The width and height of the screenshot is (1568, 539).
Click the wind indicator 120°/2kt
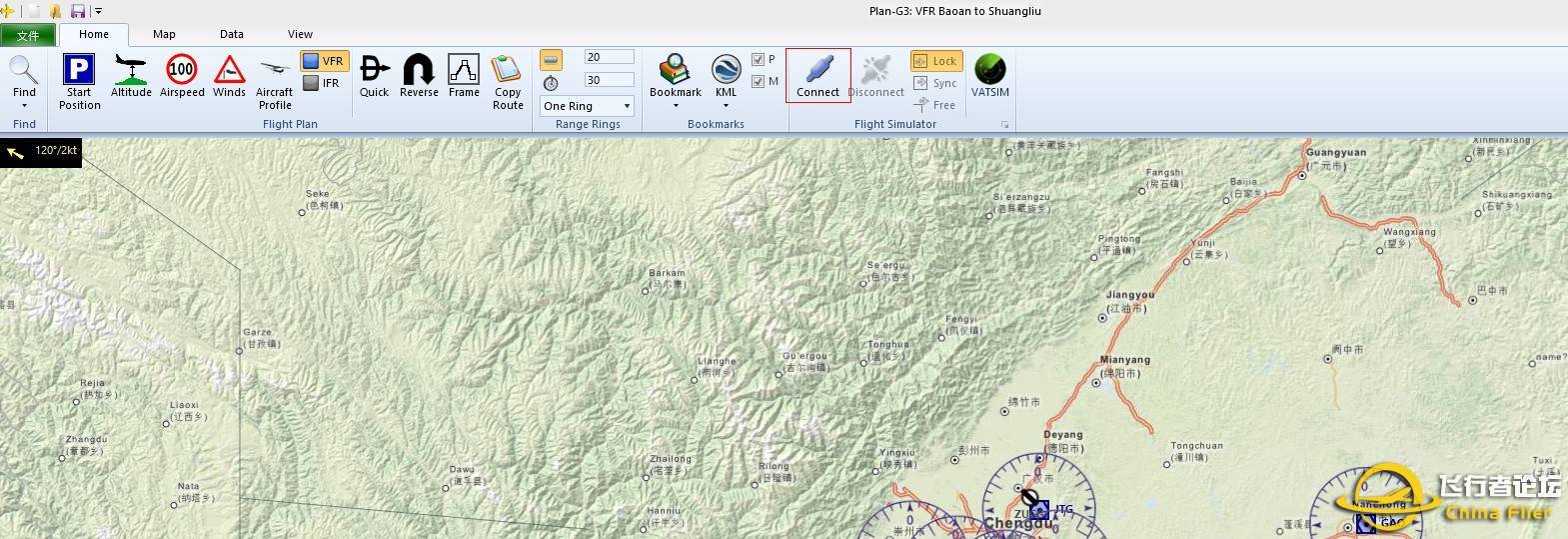[41, 152]
